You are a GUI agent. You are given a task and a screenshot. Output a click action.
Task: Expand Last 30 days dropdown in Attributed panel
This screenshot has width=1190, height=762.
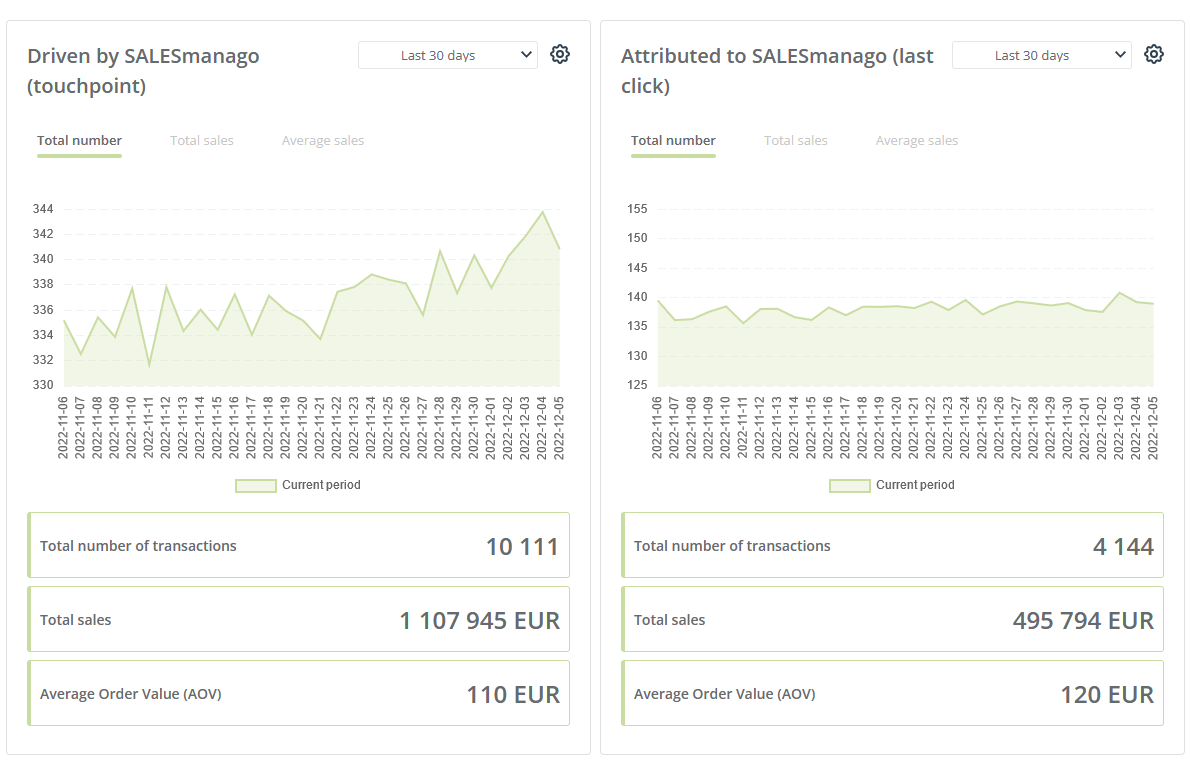pyautogui.click(x=1041, y=55)
